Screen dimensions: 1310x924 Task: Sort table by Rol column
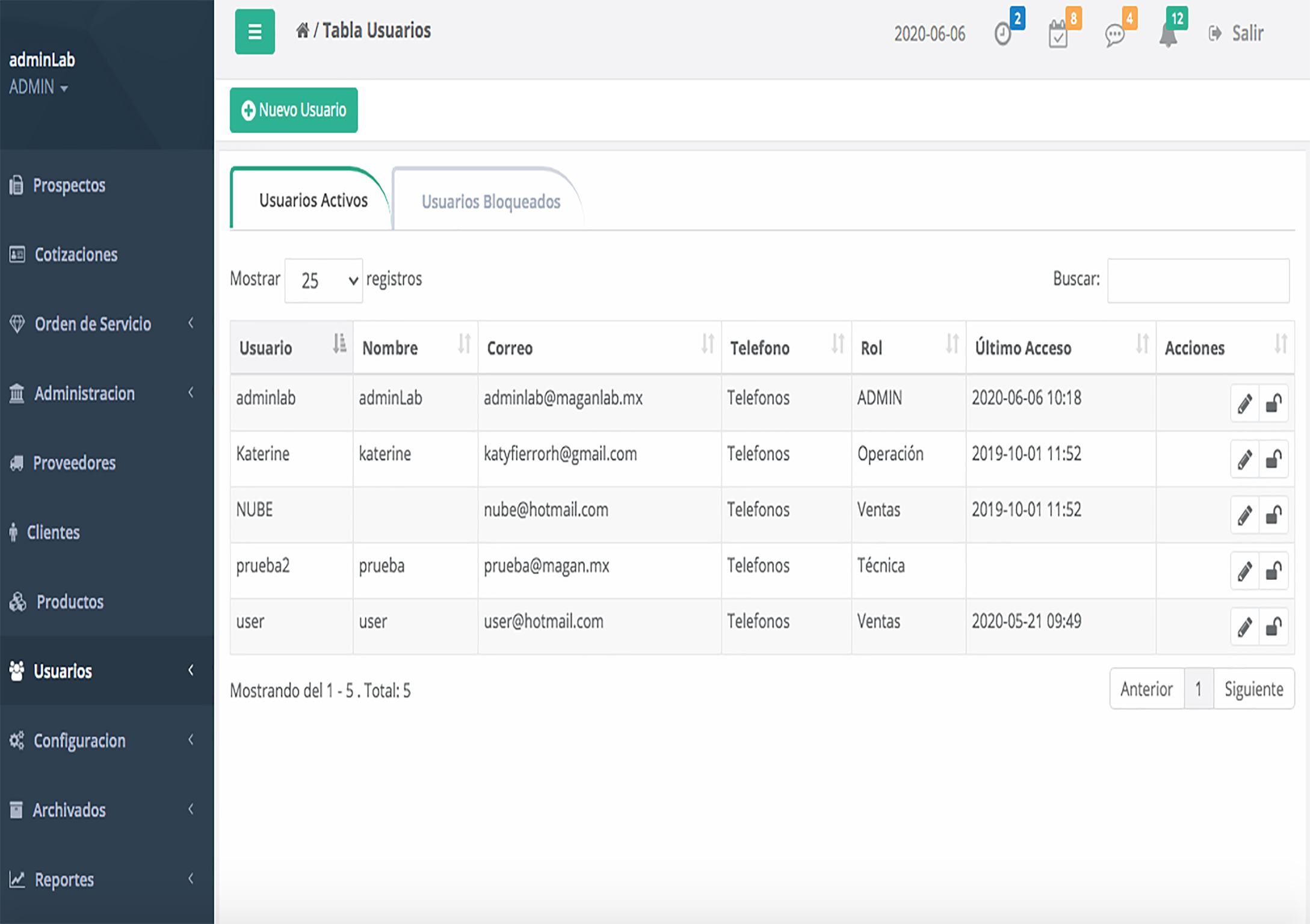(909, 347)
